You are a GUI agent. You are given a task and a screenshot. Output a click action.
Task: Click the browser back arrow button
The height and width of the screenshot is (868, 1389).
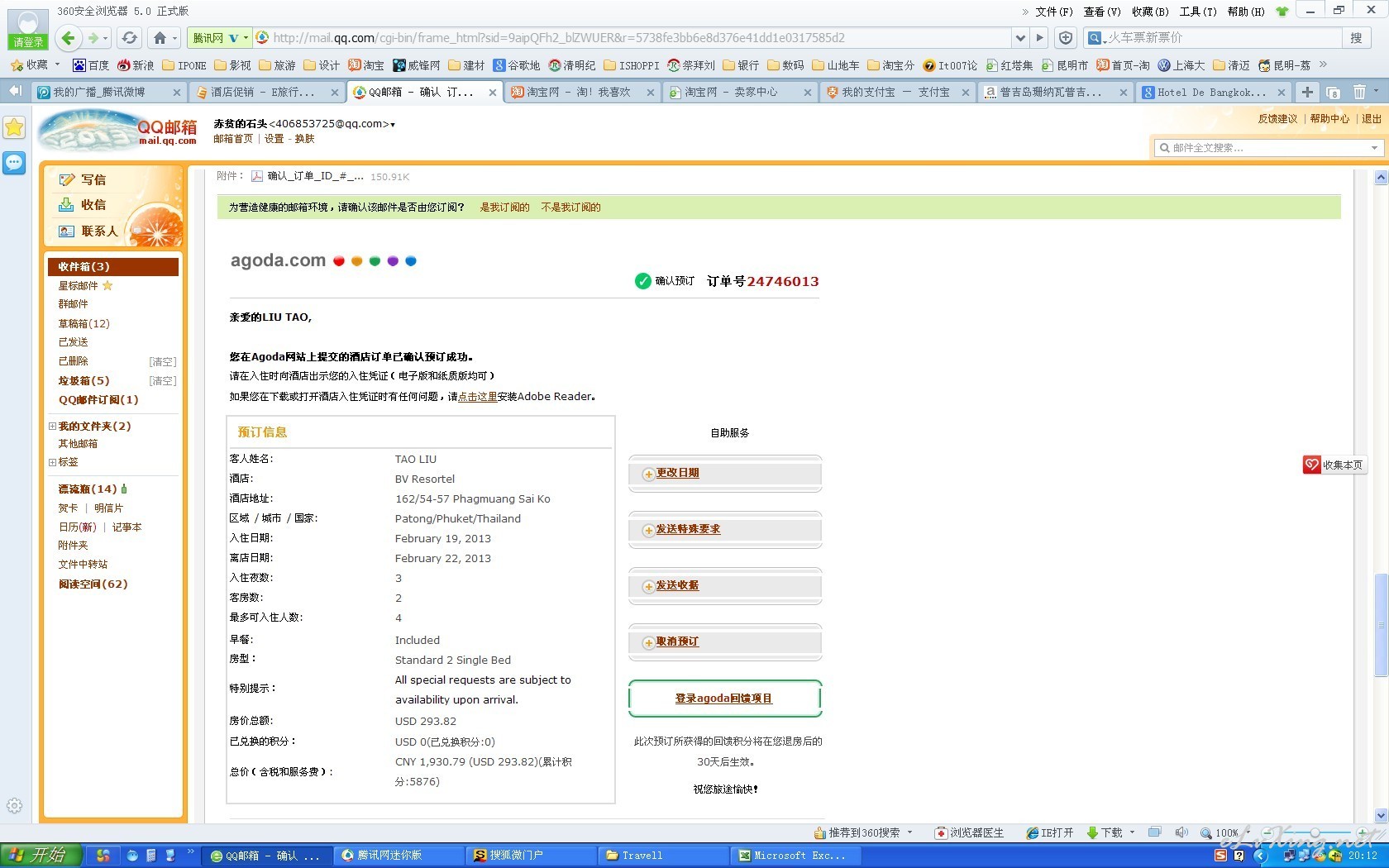(x=69, y=38)
